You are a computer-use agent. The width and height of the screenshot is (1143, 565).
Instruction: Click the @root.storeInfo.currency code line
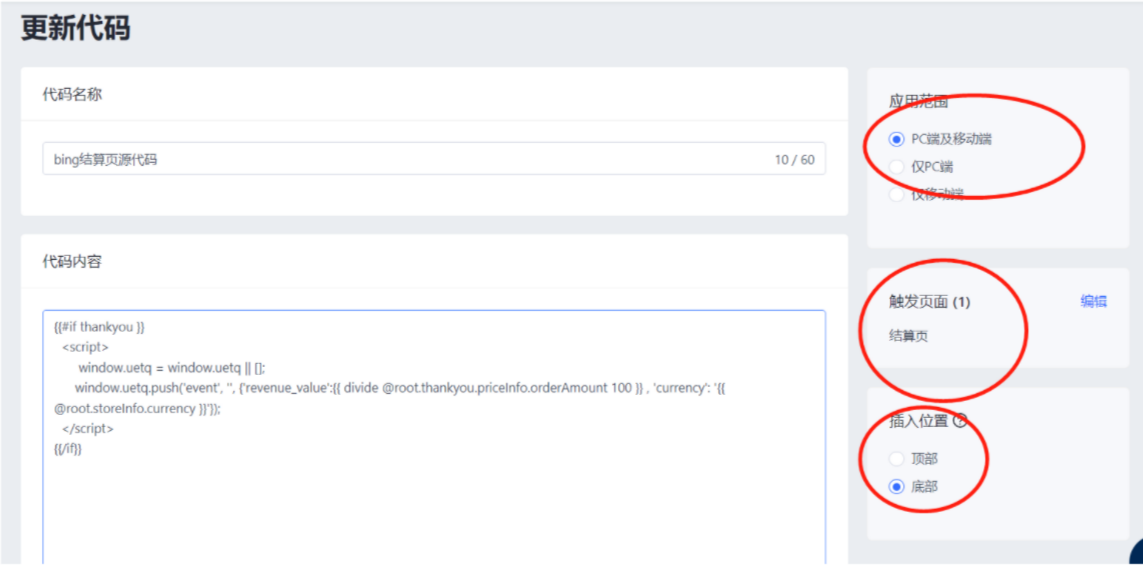click(x=137, y=408)
